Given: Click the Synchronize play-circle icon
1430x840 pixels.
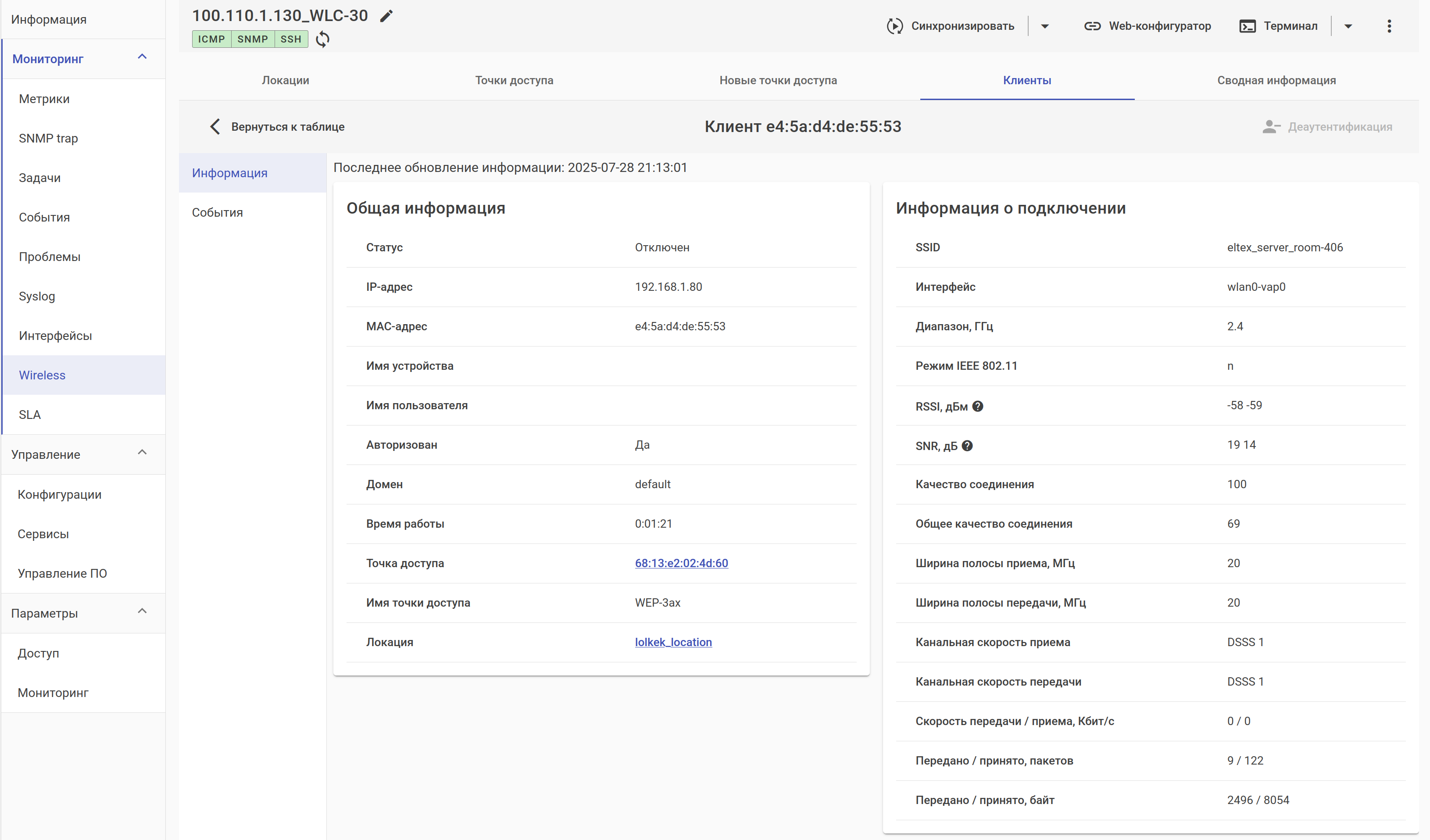Looking at the screenshot, I should [x=894, y=26].
